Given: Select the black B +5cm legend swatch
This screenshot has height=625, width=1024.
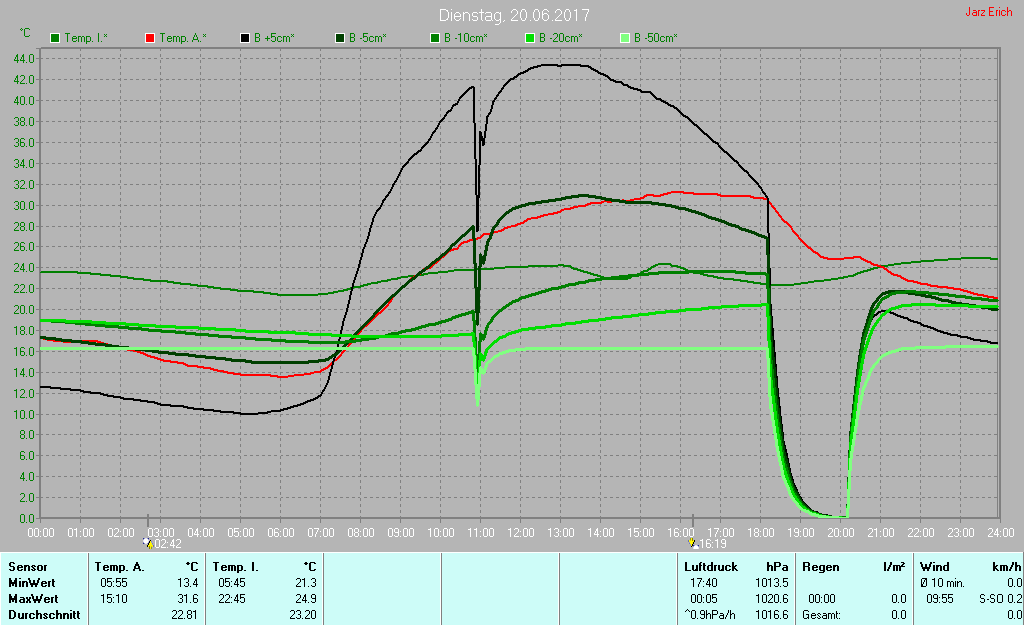Looking at the screenshot, I should [x=245, y=38].
